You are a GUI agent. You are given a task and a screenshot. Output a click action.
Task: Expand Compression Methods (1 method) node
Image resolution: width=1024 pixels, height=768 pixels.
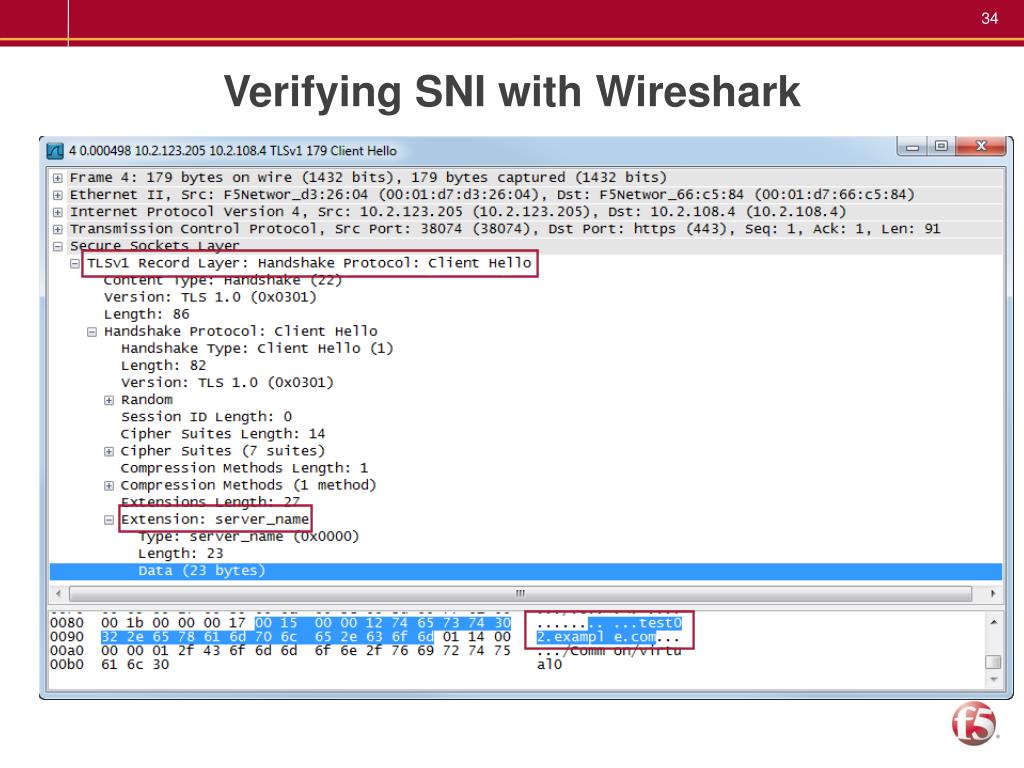(109, 486)
